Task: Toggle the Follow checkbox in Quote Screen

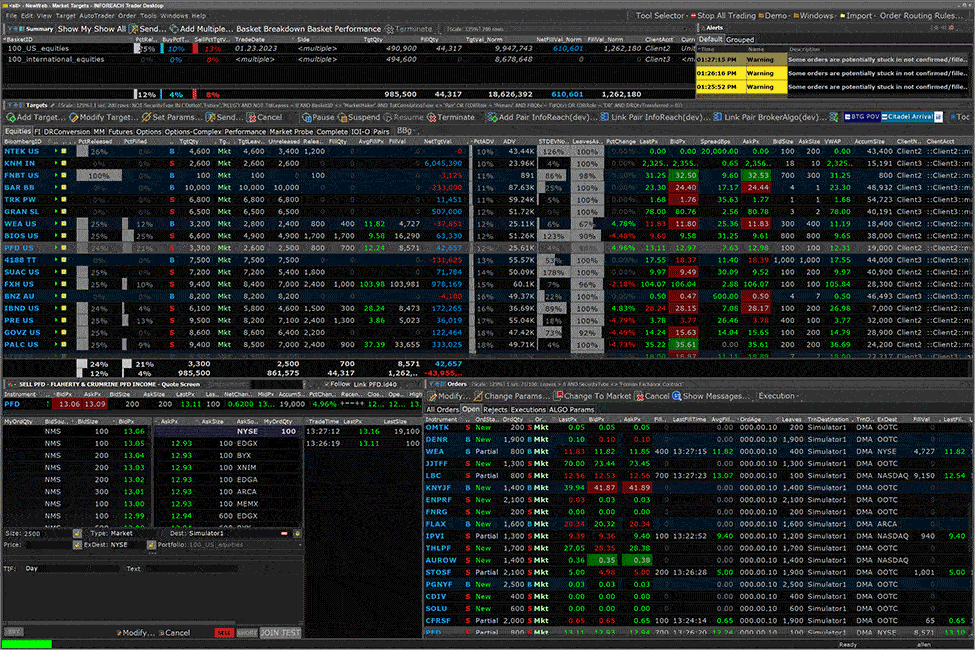Action: coord(325,383)
